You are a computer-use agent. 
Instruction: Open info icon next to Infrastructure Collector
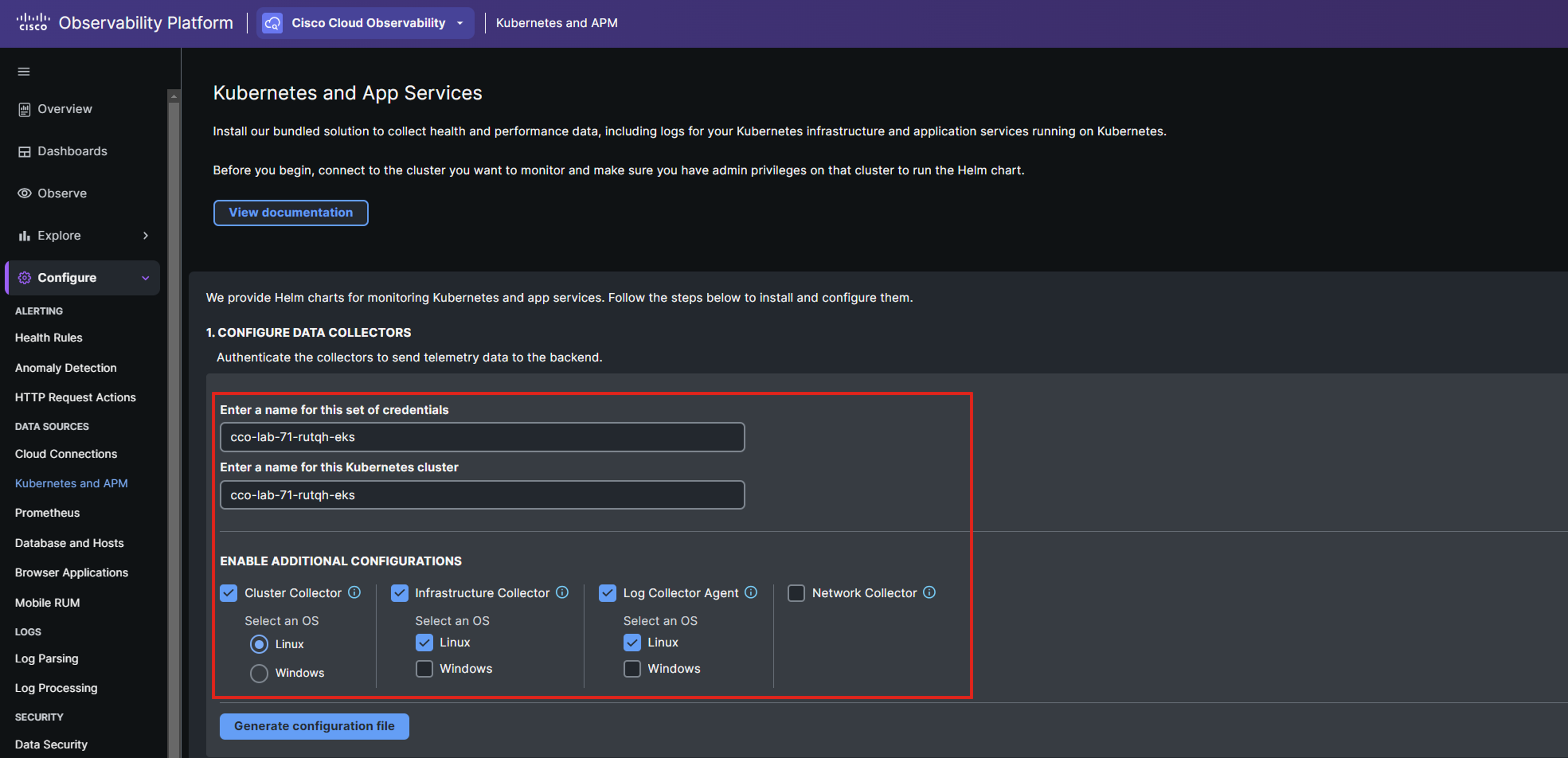562,592
